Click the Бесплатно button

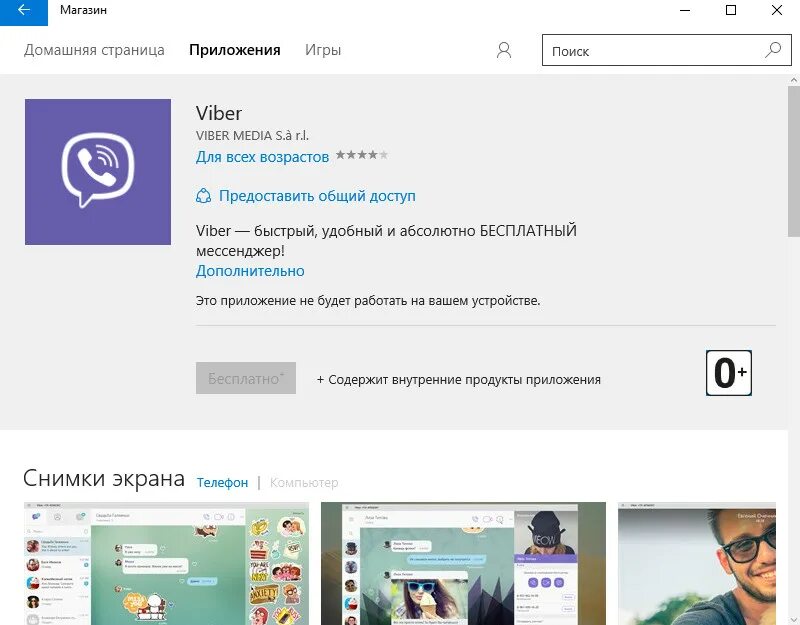coord(246,378)
